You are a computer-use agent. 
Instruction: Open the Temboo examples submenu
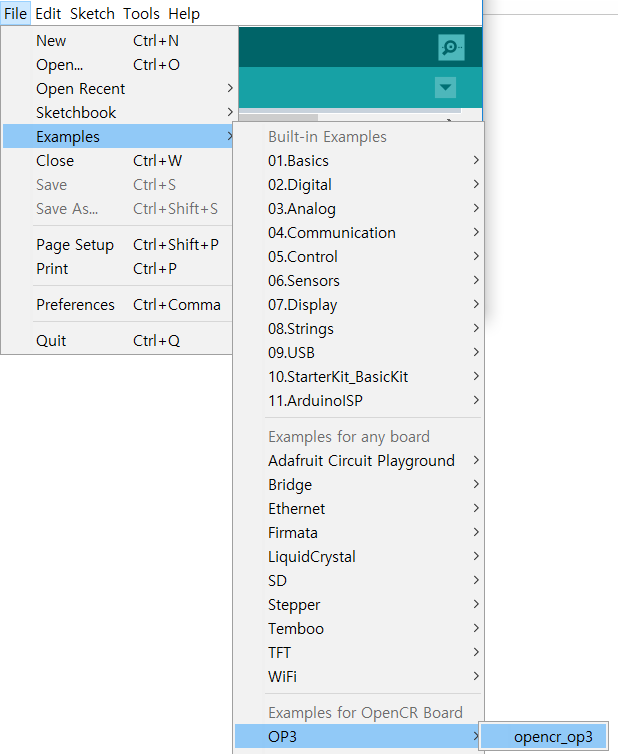click(x=359, y=629)
